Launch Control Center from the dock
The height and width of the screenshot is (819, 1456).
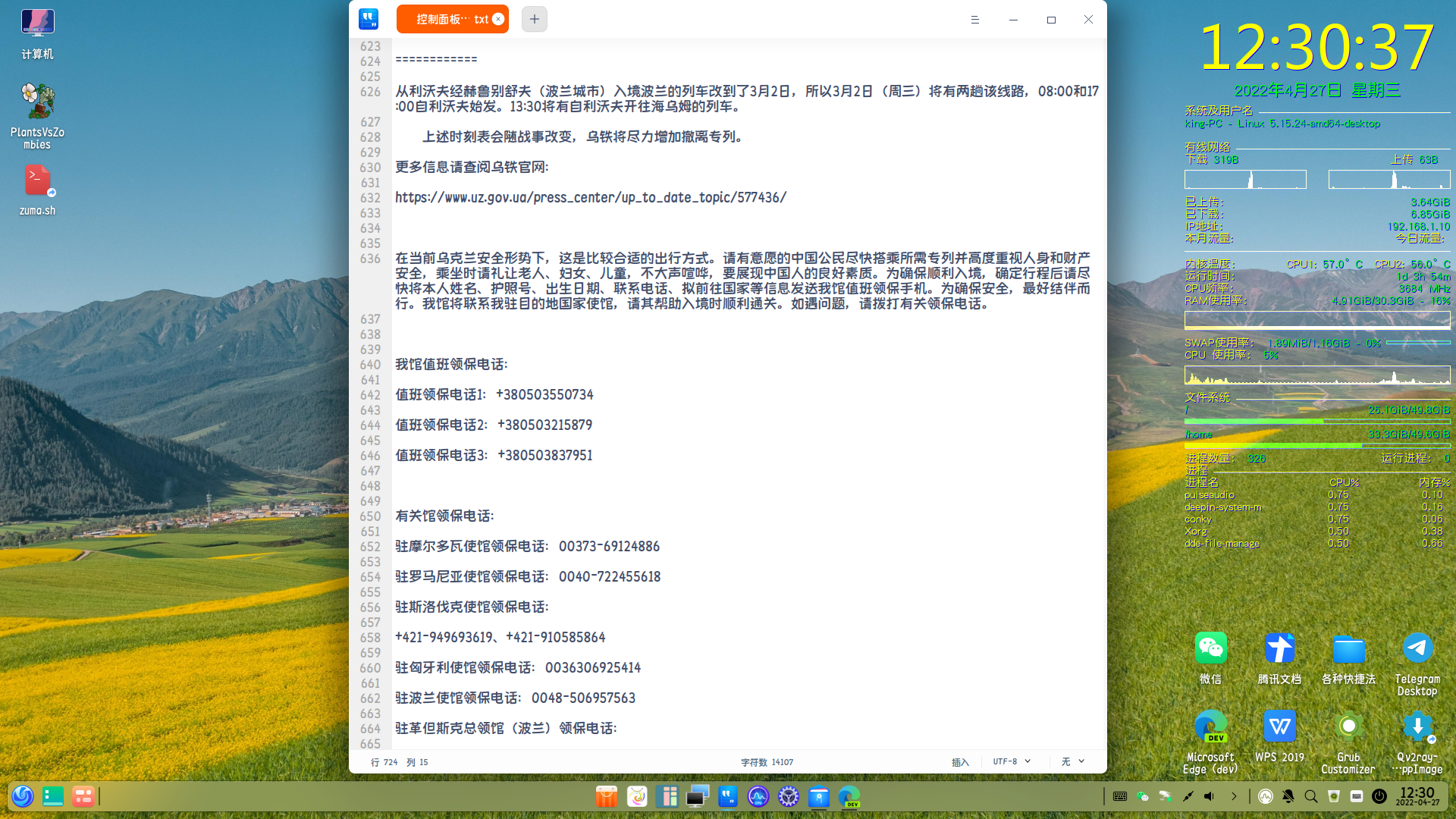(789, 797)
